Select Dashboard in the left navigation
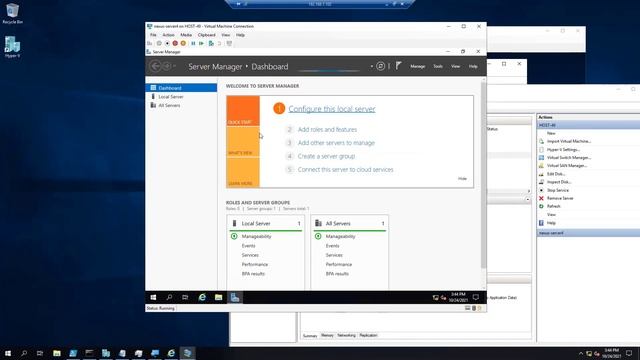 pos(181,88)
